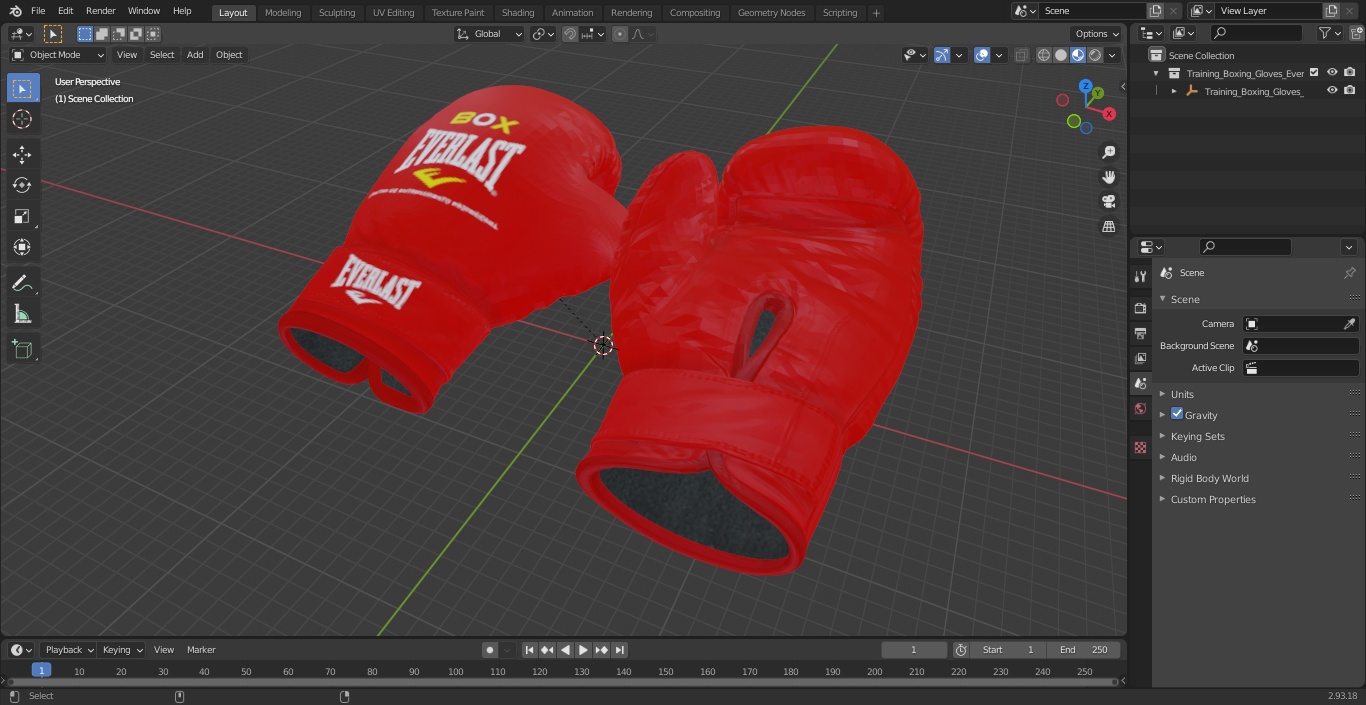Click the timeline horizontal scrollbar

(x=564, y=682)
